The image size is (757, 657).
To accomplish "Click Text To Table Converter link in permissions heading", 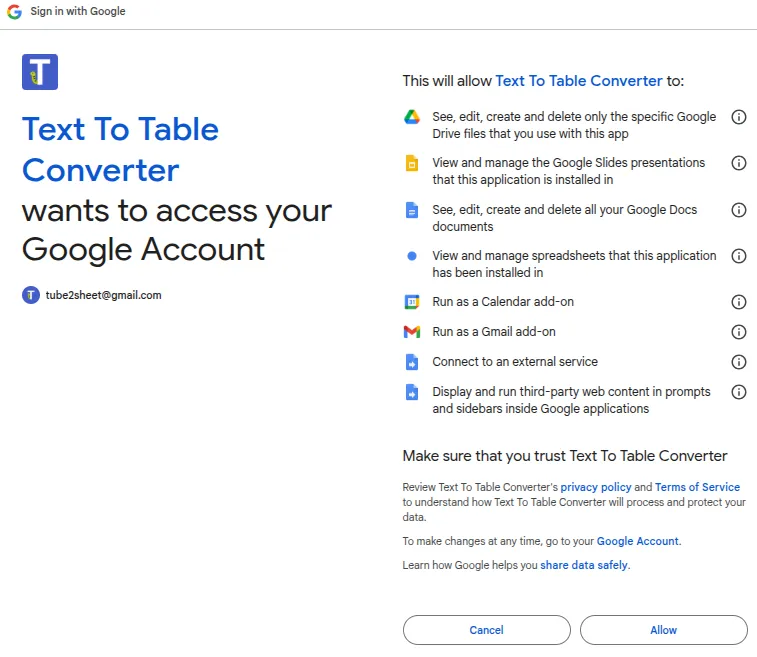I will pos(579,81).
